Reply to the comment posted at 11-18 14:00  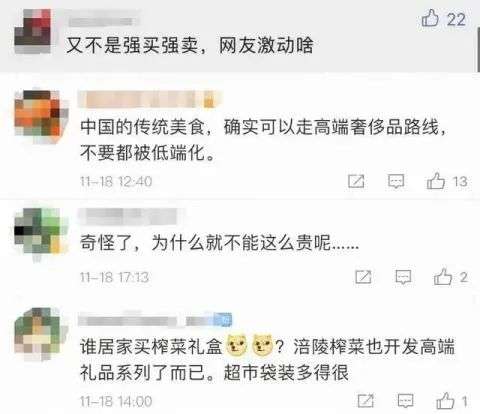pyautogui.click(x=406, y=401)
